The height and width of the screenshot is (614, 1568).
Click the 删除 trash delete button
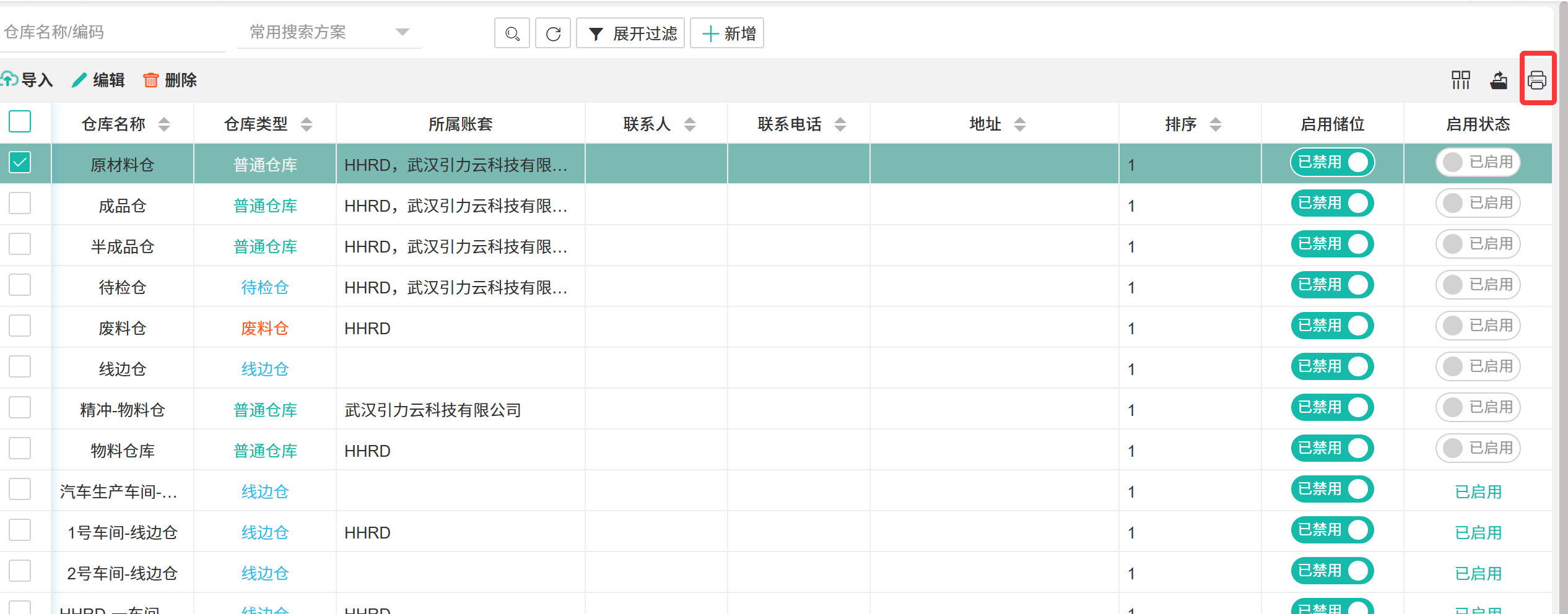click(170, 80)
